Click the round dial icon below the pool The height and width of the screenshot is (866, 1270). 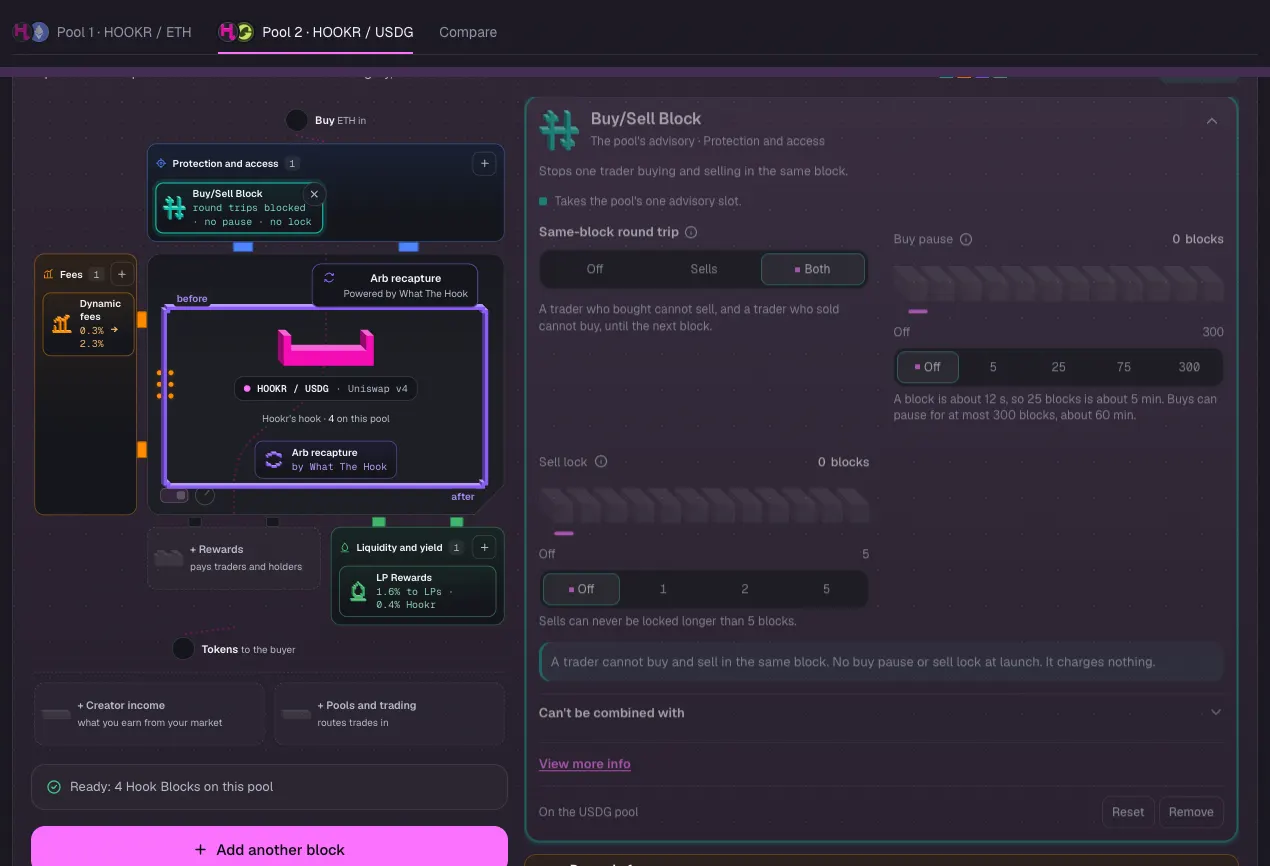click(204, 495)
